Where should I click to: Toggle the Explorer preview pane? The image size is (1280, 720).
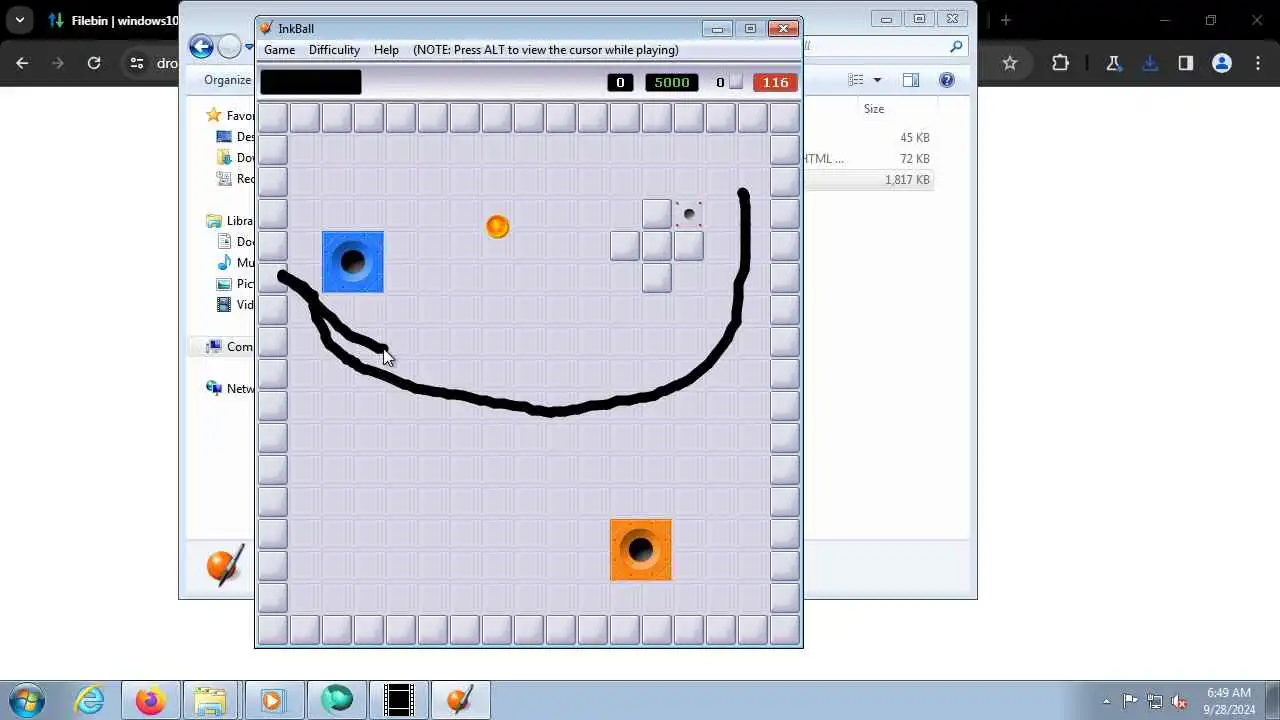[911, 80]
